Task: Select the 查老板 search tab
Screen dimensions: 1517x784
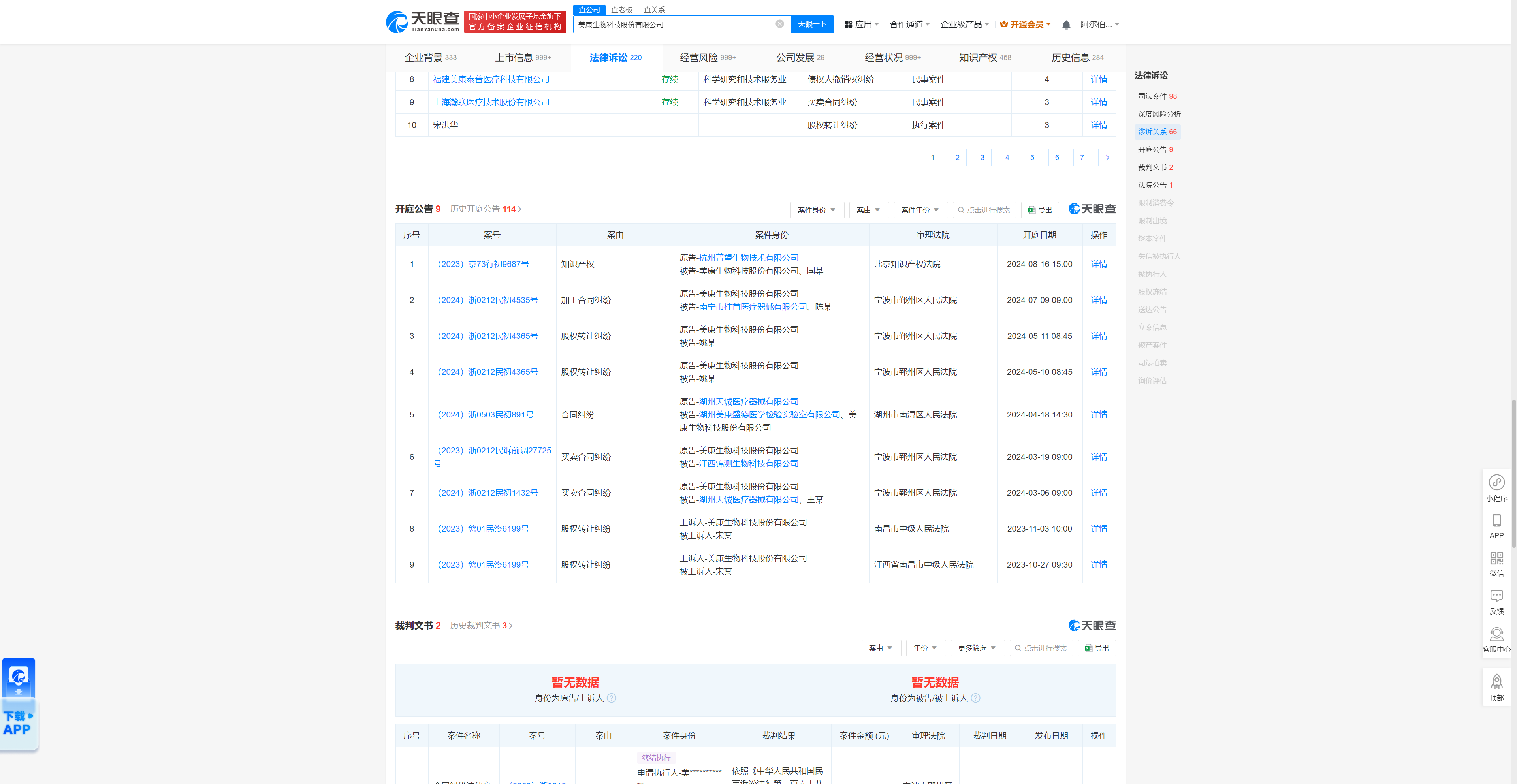Action: tap(621, 9)
